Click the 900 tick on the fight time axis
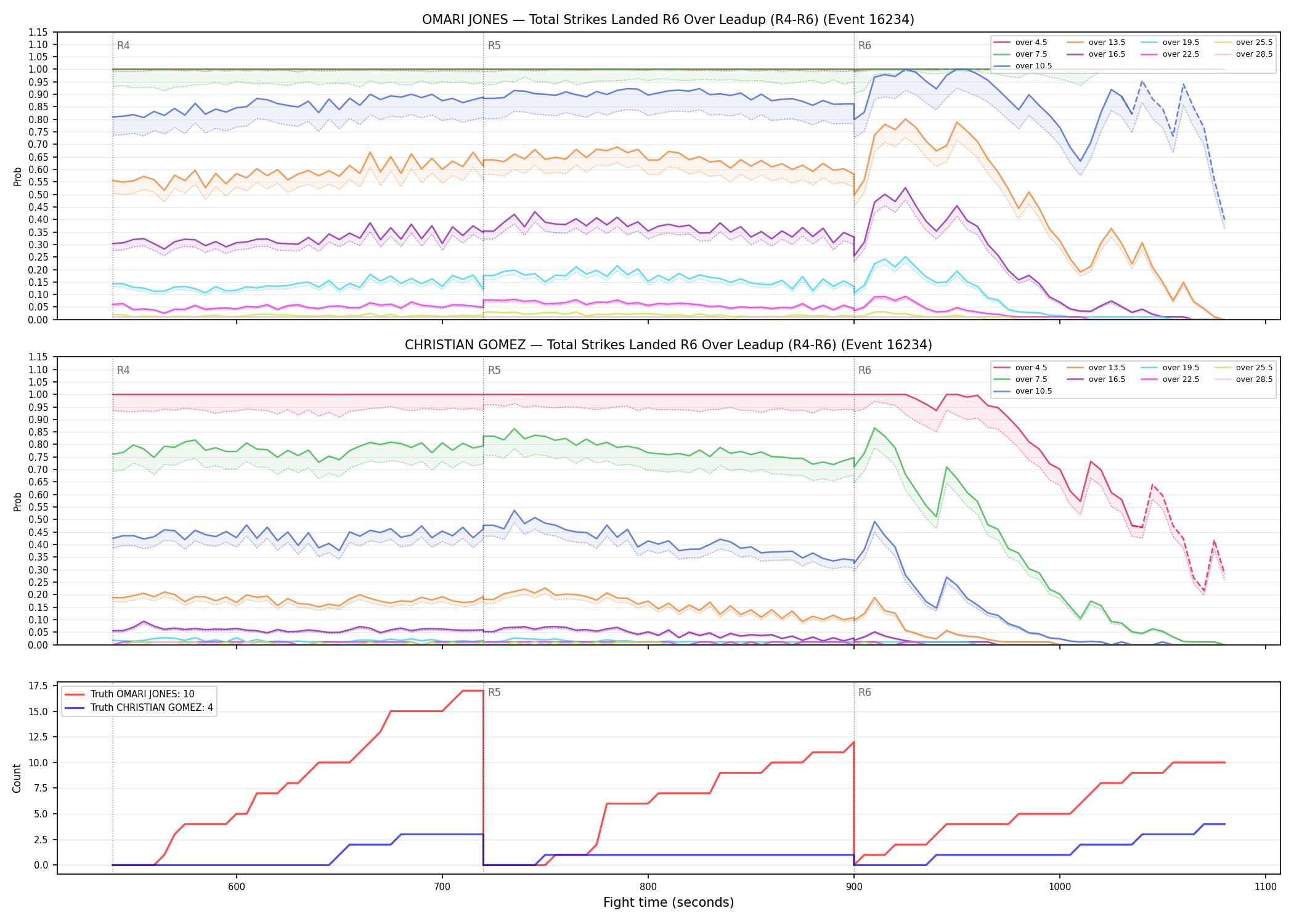1294x924 pixels. point(853,886)
